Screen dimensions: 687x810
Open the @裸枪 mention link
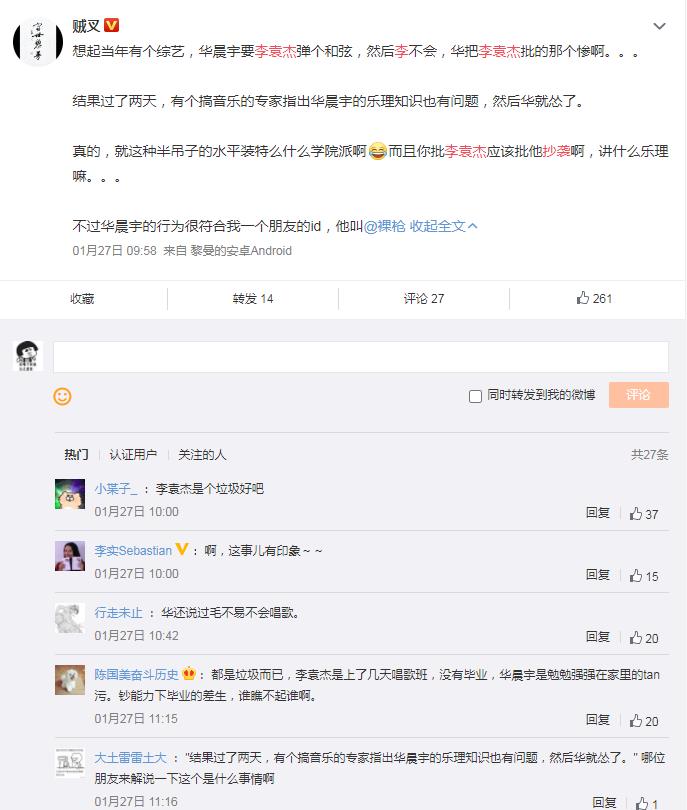384,226
